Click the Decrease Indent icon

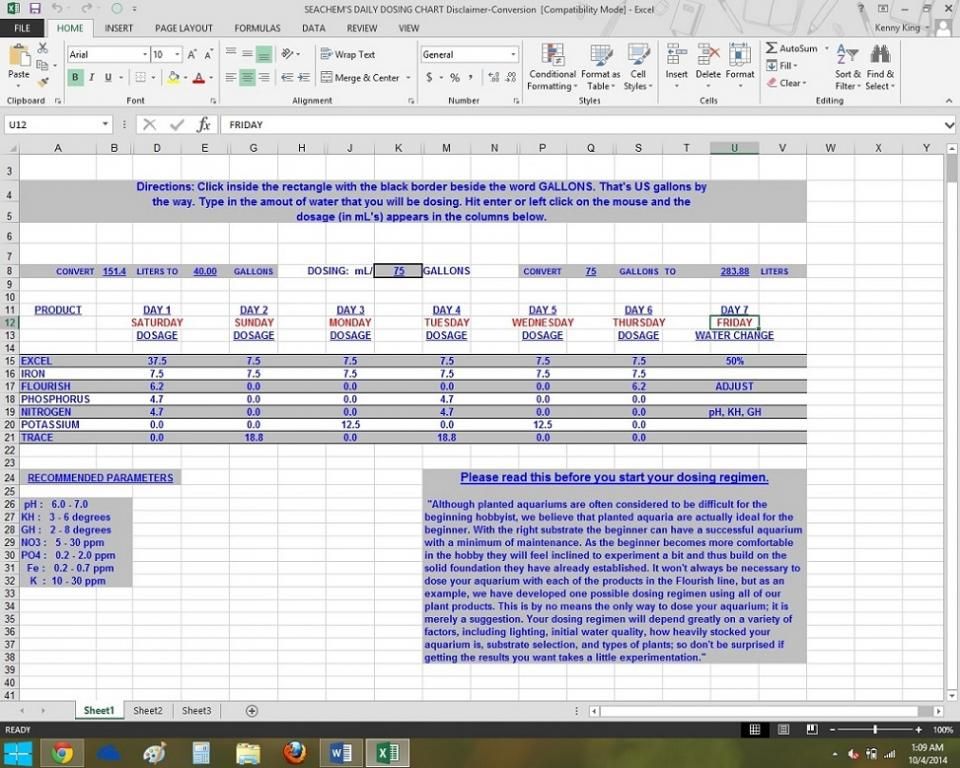(x=287, y=78)
